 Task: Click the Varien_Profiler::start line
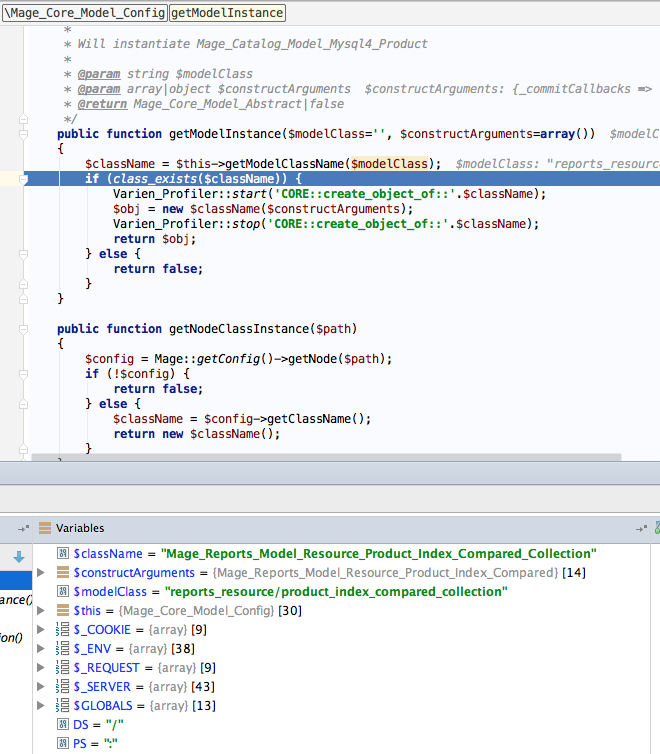329,194
